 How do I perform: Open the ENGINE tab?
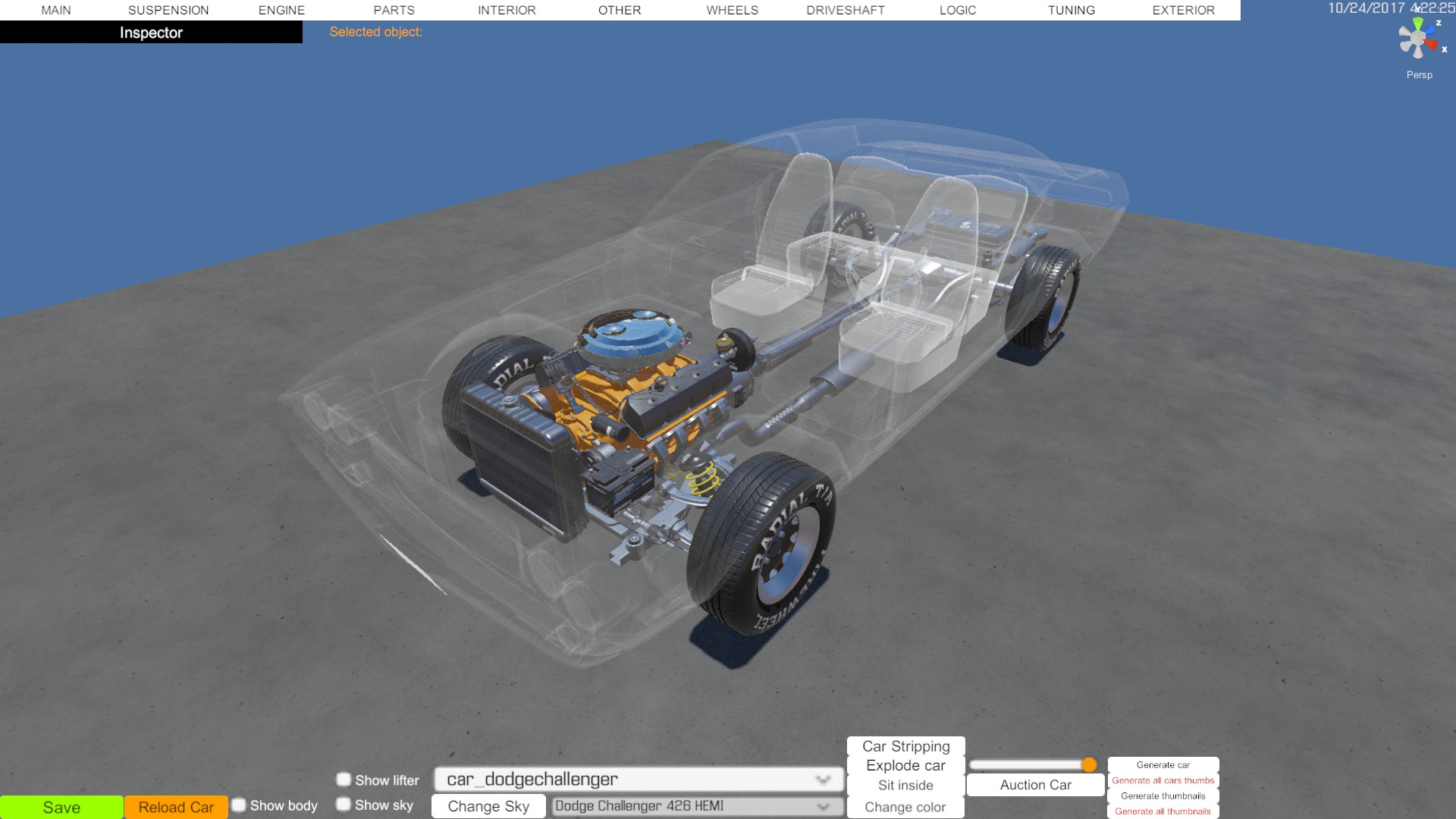point(281,10)
